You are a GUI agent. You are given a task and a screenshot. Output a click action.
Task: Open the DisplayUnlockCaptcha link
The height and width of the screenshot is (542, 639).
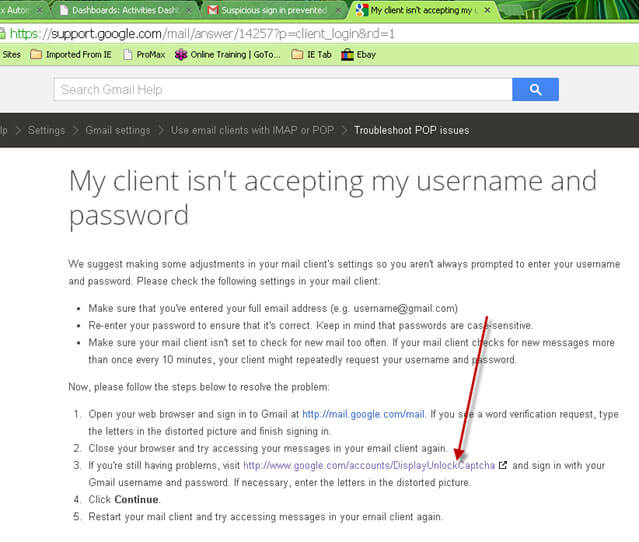[x=369, y=465]
